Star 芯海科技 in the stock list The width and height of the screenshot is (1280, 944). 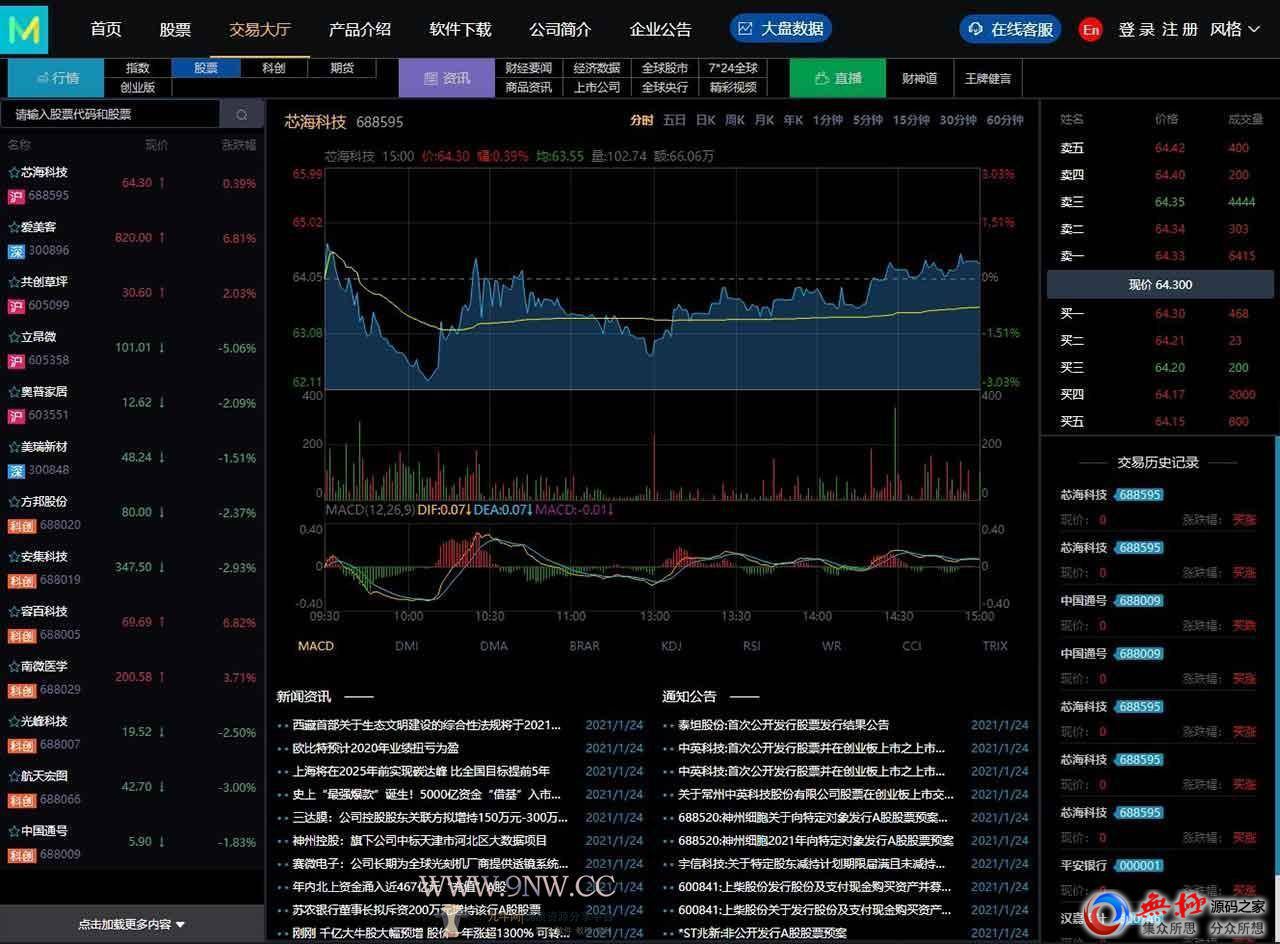[x=14, y=172]
